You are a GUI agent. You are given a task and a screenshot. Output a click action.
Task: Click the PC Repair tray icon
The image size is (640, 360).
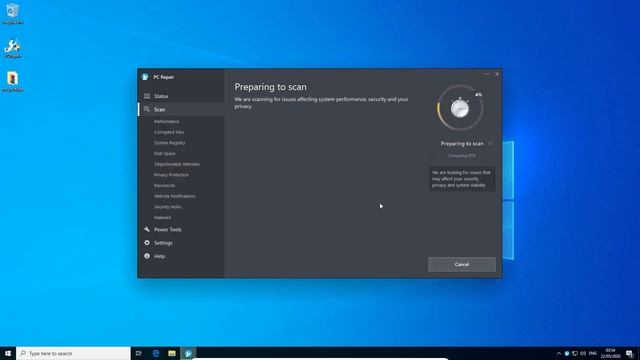(x=567, y=353)
